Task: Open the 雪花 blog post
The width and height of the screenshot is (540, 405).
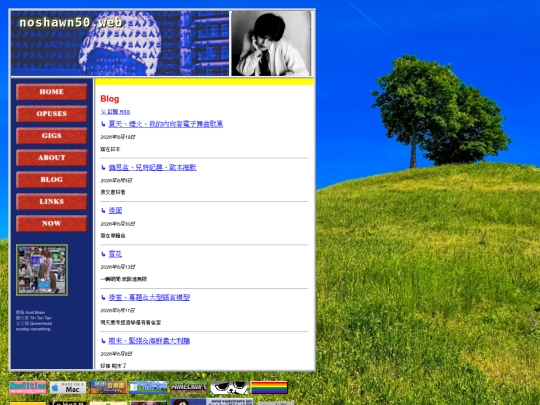Action: click(115, 254)
